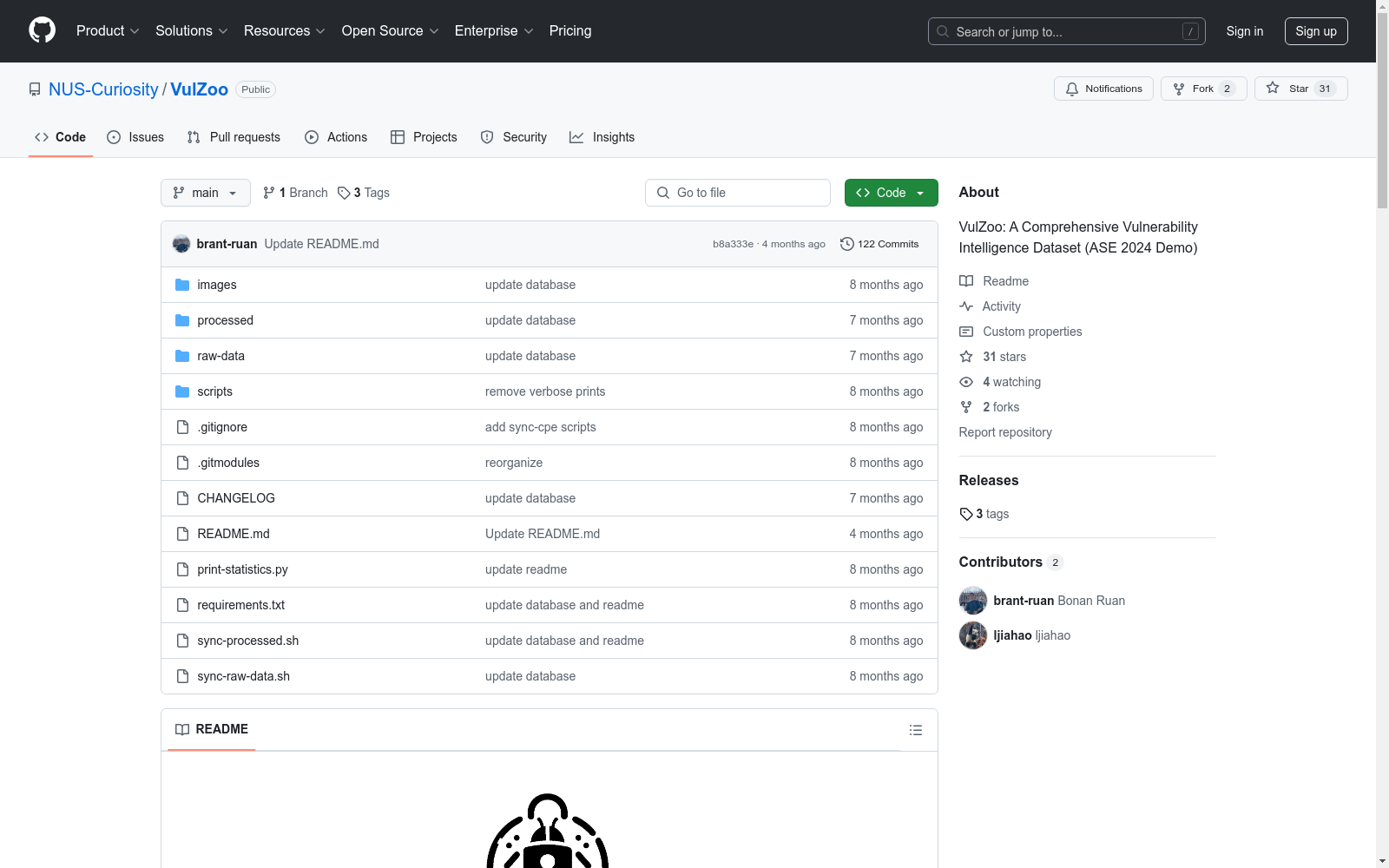Open the README.md file
The width and height of the screenshot is (1389, 868).
[234, 534]
